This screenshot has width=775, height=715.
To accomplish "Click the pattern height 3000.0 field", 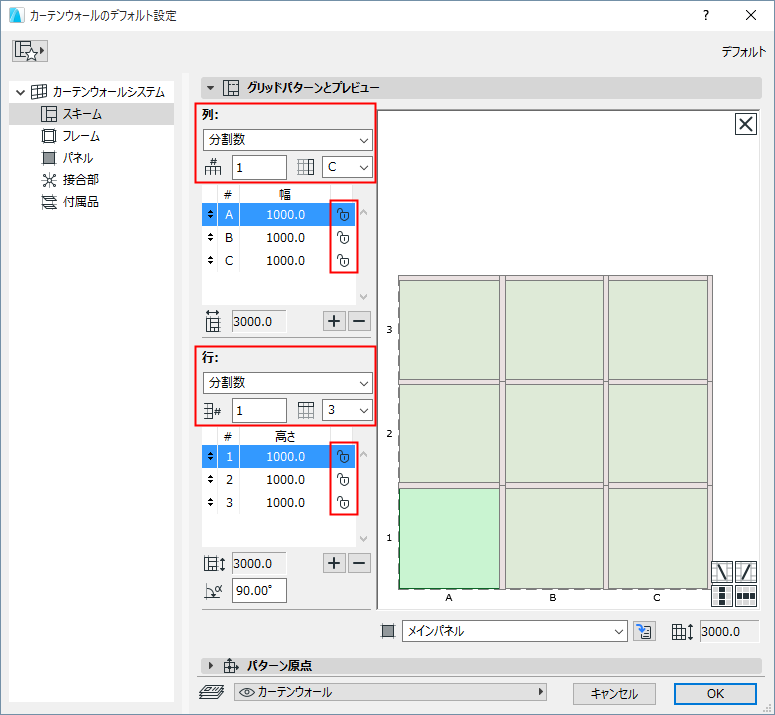I will [729, 631].
